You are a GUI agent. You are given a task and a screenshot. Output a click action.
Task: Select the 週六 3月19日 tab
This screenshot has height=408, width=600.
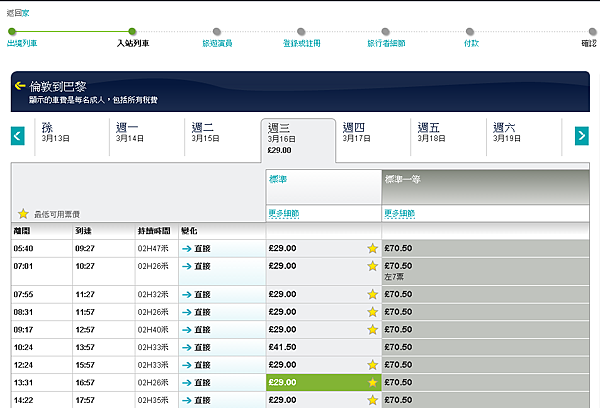coord(524,137)
